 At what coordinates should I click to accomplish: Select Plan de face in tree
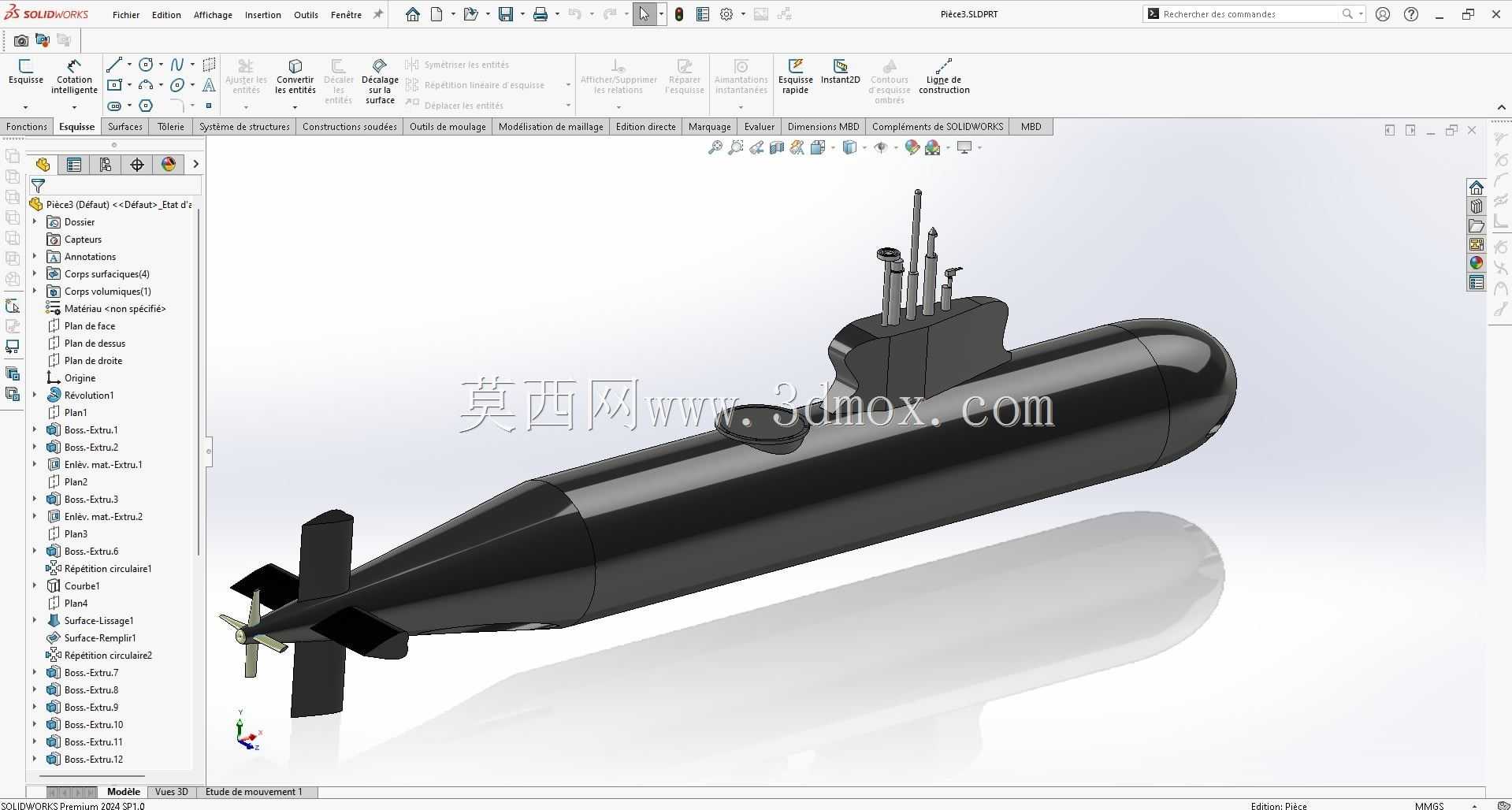click(90, 325)
